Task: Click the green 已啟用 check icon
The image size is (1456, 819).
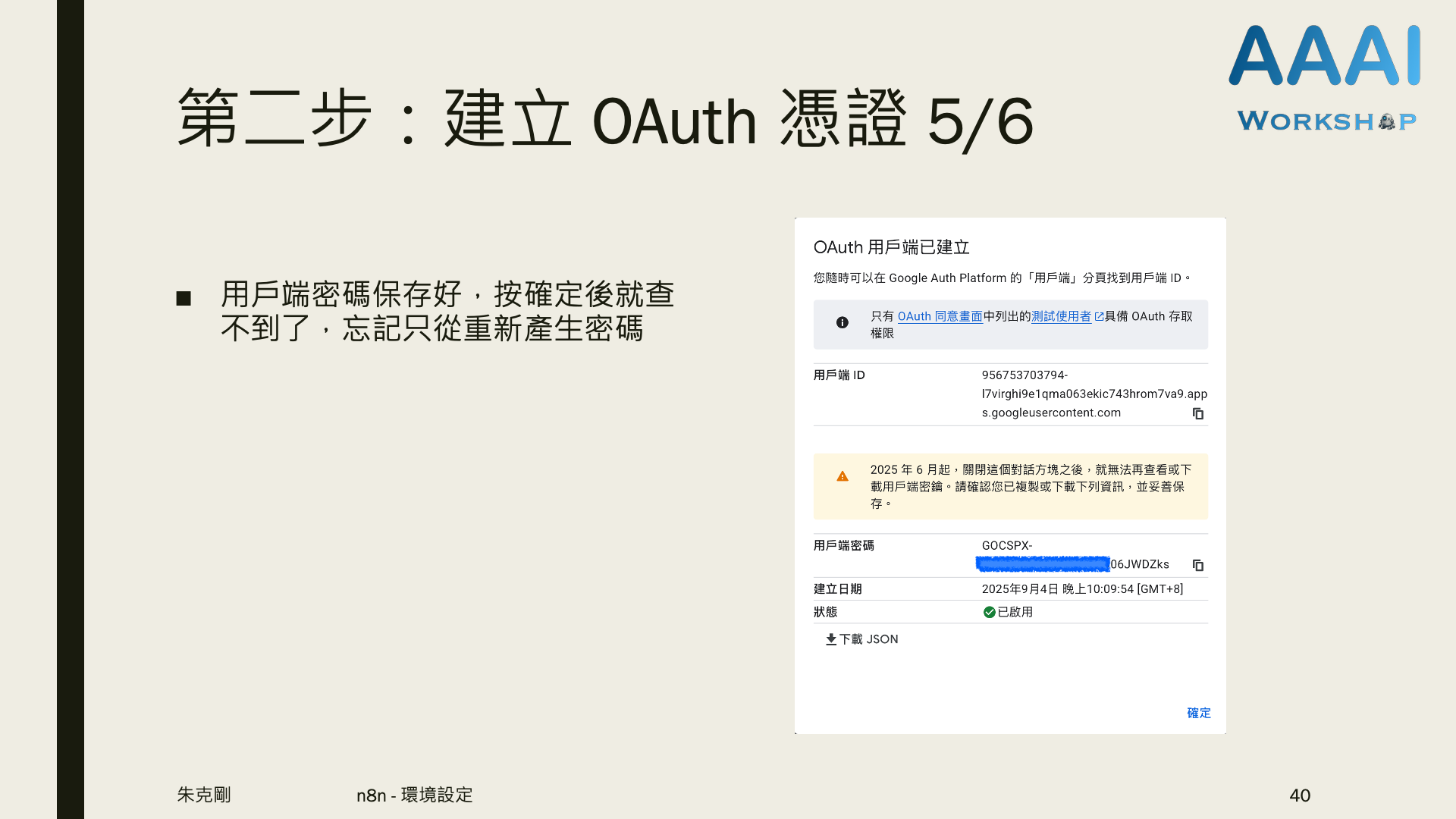Action: [x=989, y=612]
